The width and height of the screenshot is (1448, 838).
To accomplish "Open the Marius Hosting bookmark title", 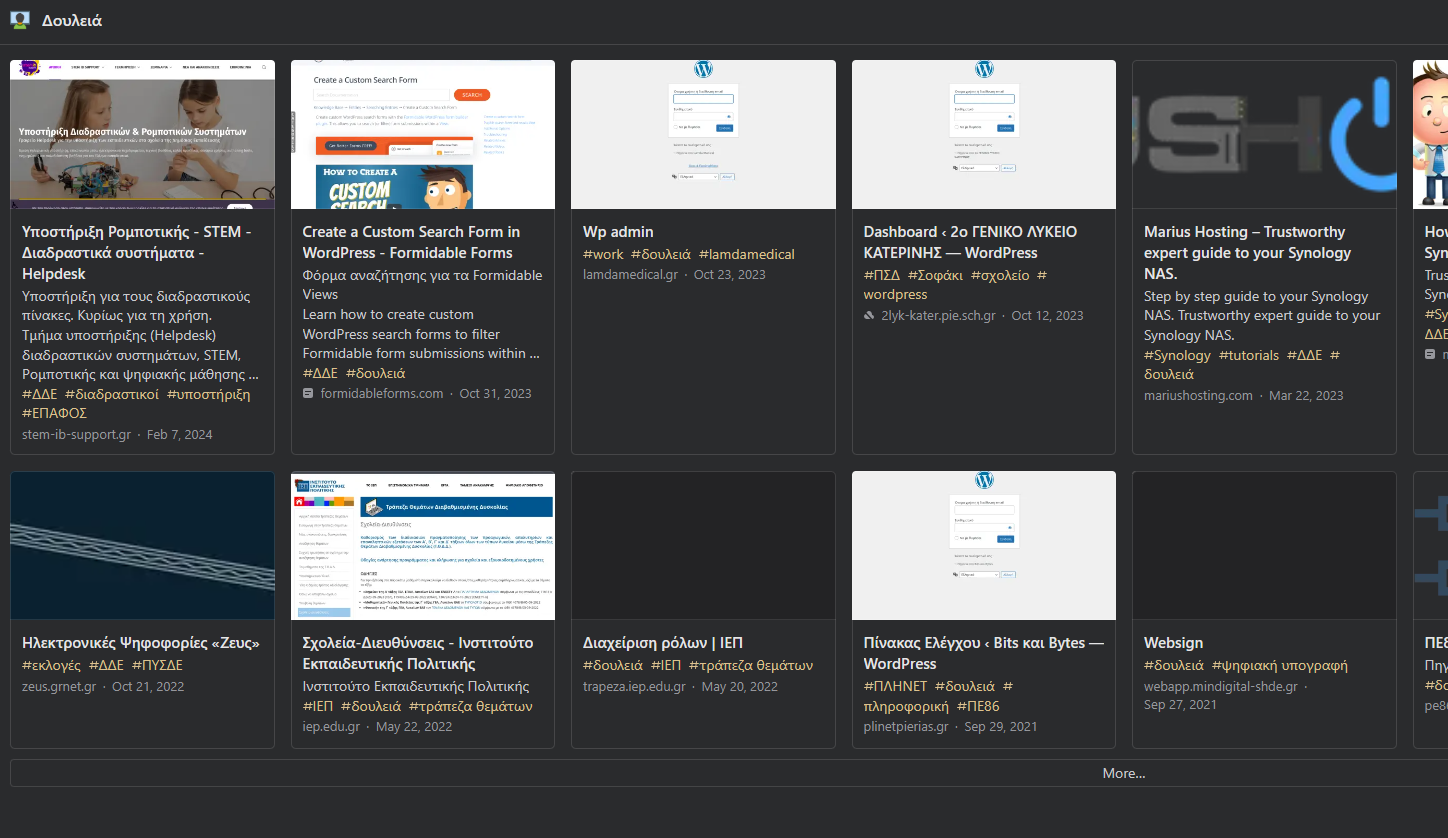I will 1247,253.
